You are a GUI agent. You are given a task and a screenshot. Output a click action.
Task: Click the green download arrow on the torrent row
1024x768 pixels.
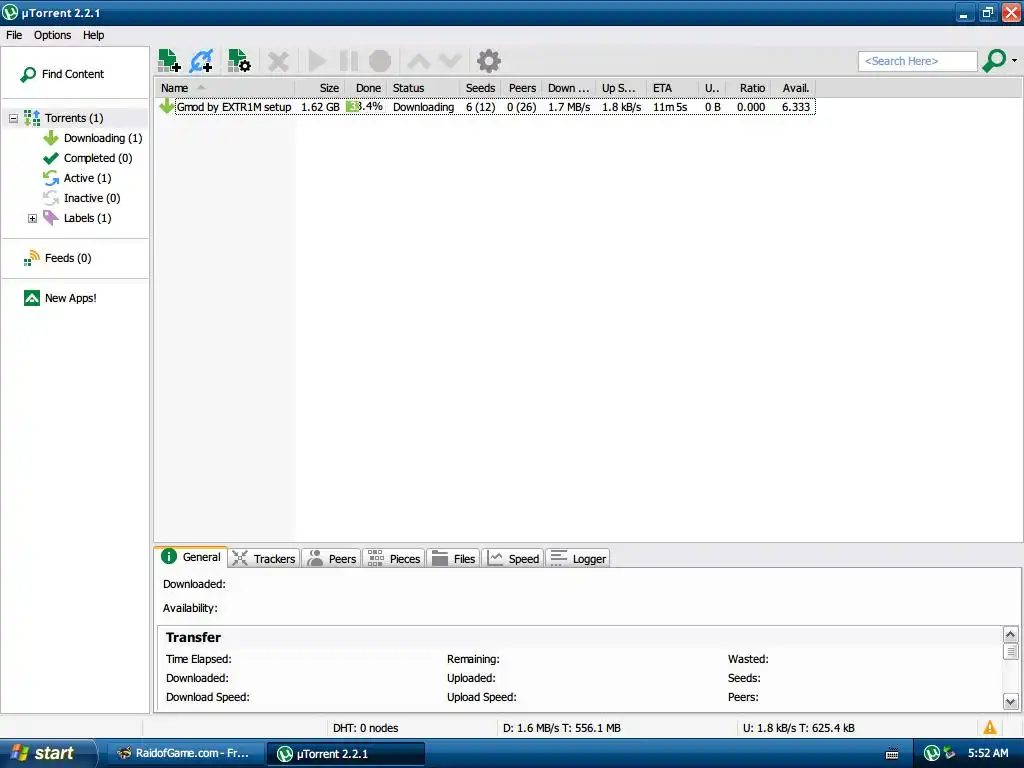[x=167, y=106]
